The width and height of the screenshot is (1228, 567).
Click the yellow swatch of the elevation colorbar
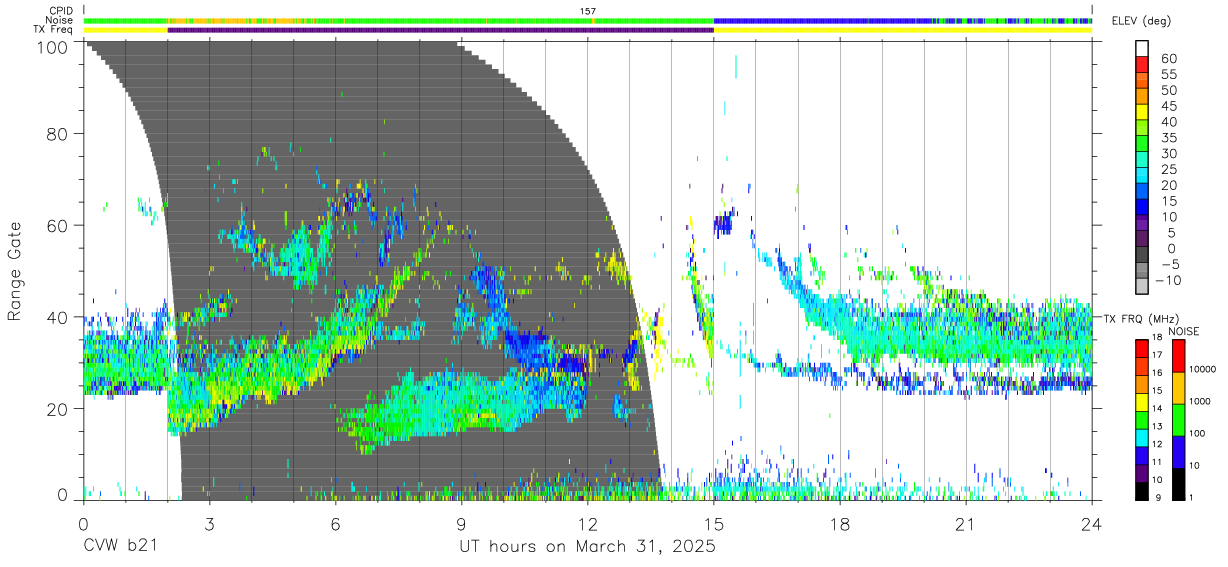[x=1142, y=112]
